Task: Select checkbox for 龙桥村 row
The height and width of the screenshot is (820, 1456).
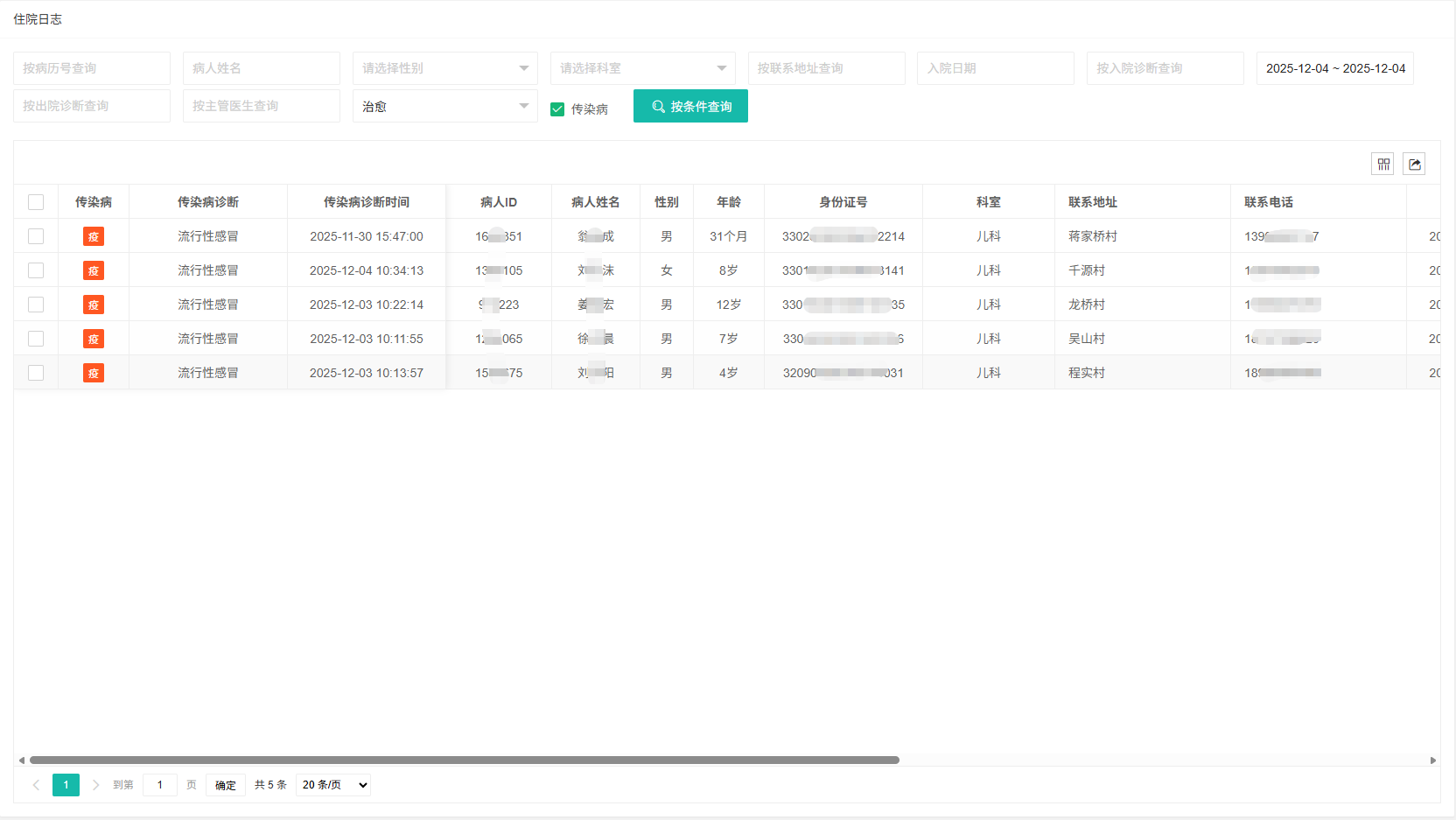Action: pyautogui.click(x=36, y=305)
